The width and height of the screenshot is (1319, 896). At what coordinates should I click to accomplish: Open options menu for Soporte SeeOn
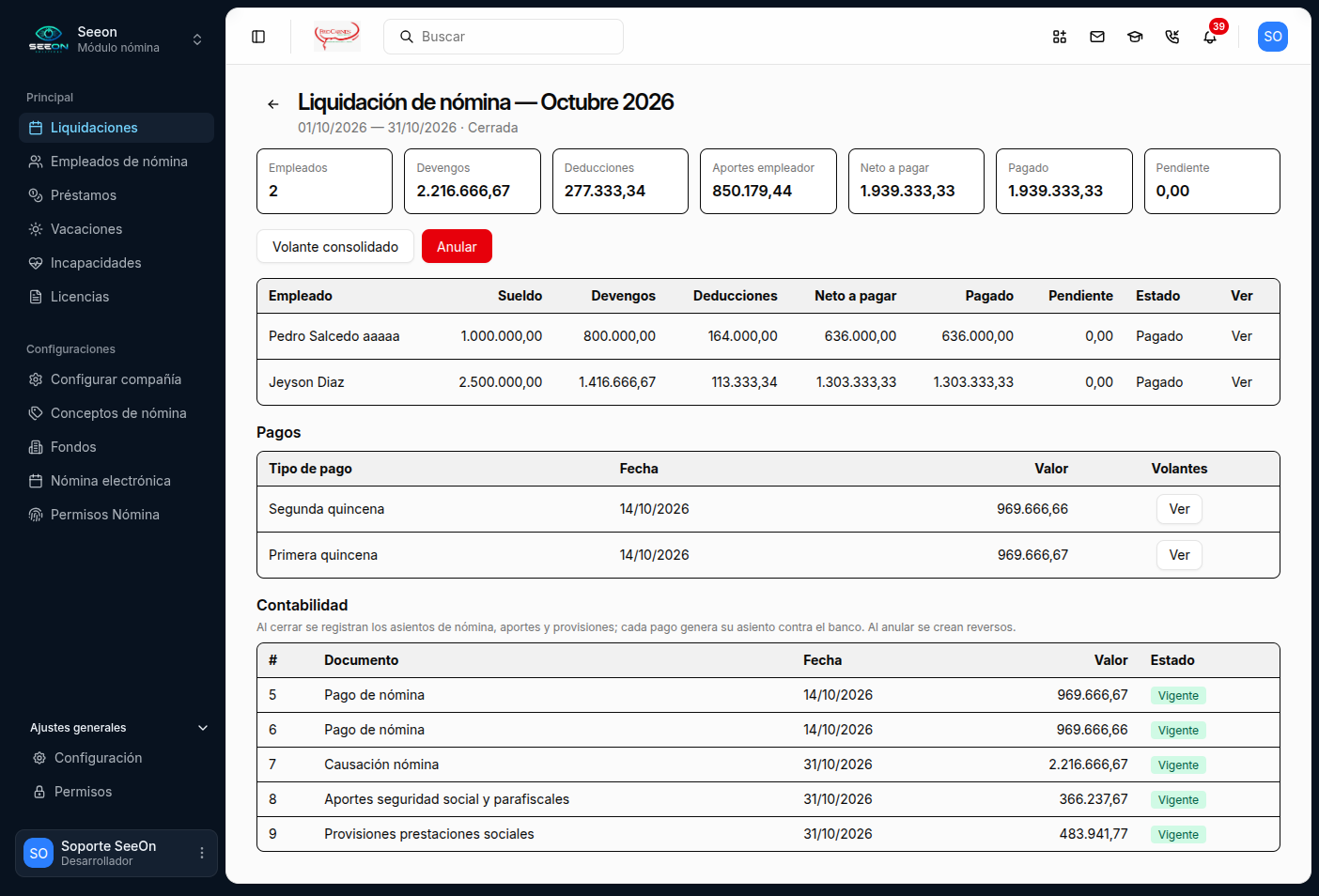point(201,853)
